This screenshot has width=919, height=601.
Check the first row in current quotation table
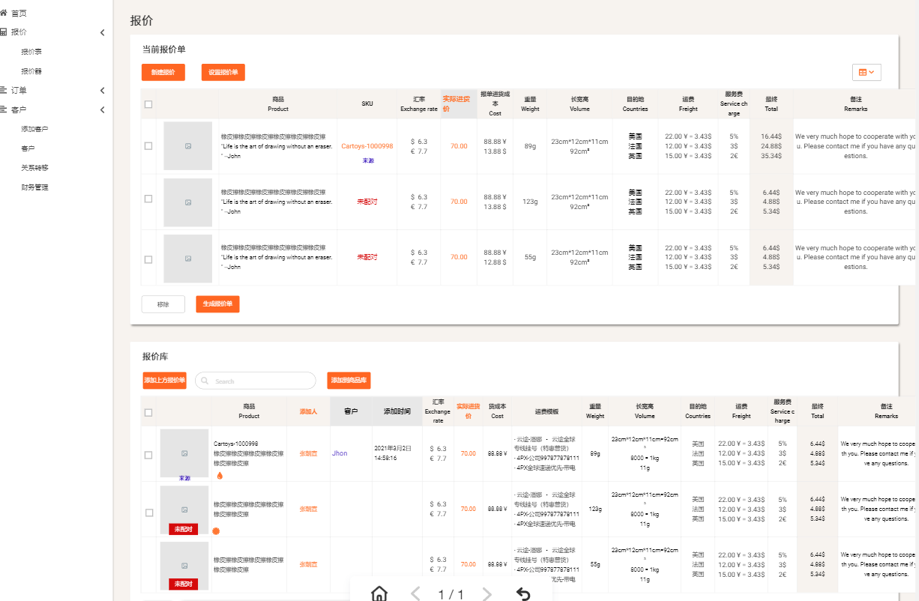[149, 146]
